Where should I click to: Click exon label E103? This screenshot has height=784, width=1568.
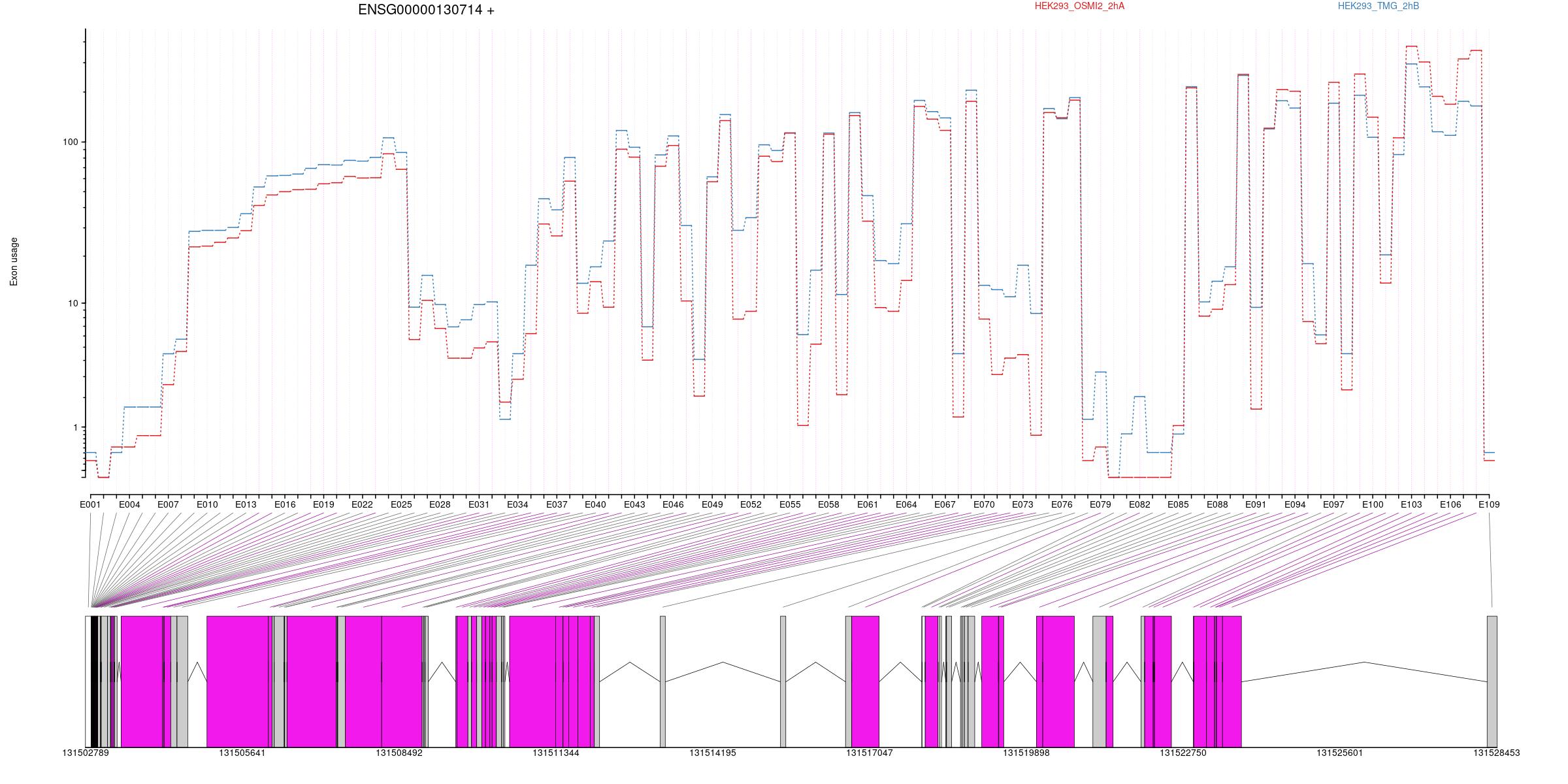[1411, 504]
